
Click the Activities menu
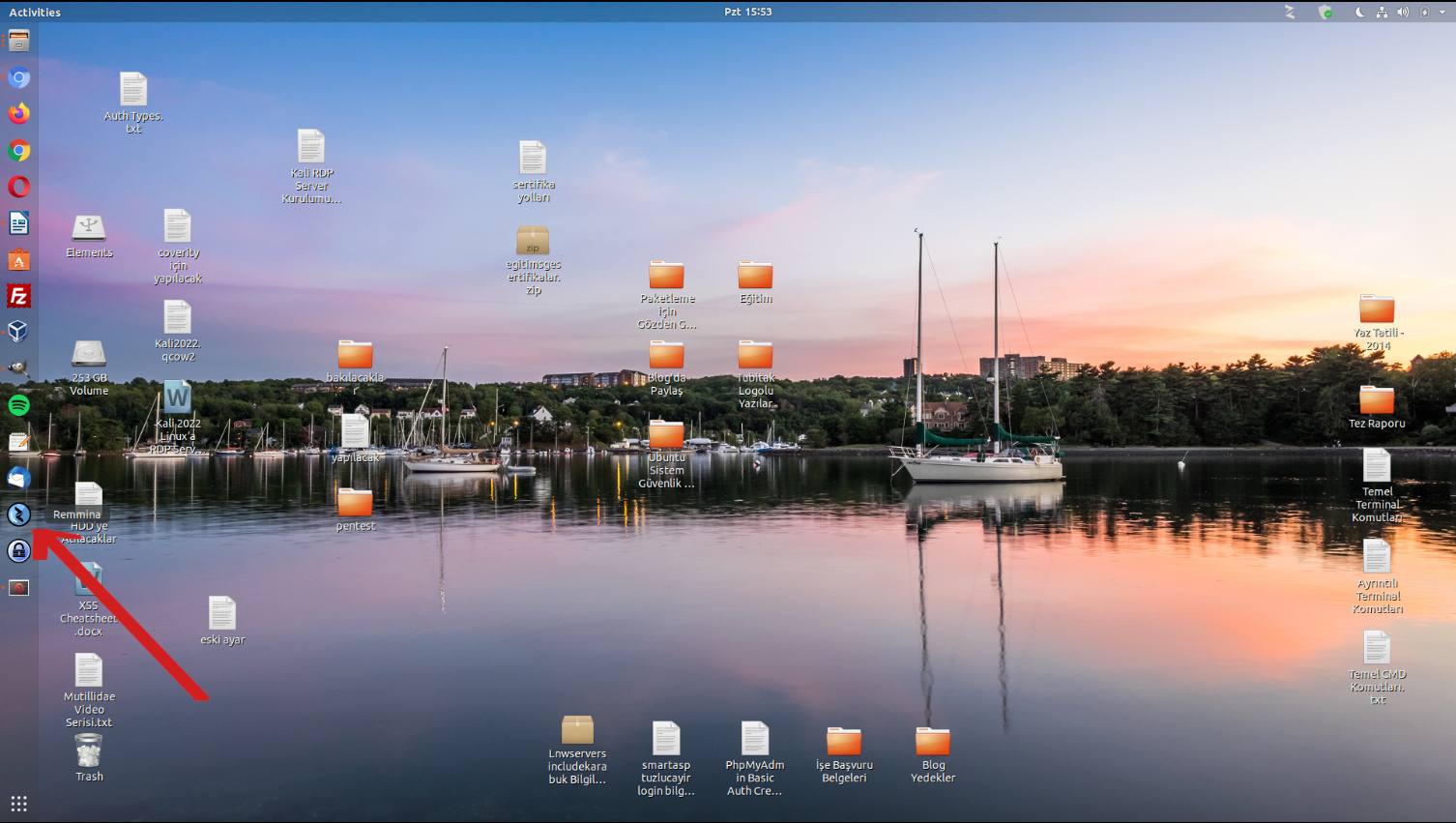click(x=35, y=12)
